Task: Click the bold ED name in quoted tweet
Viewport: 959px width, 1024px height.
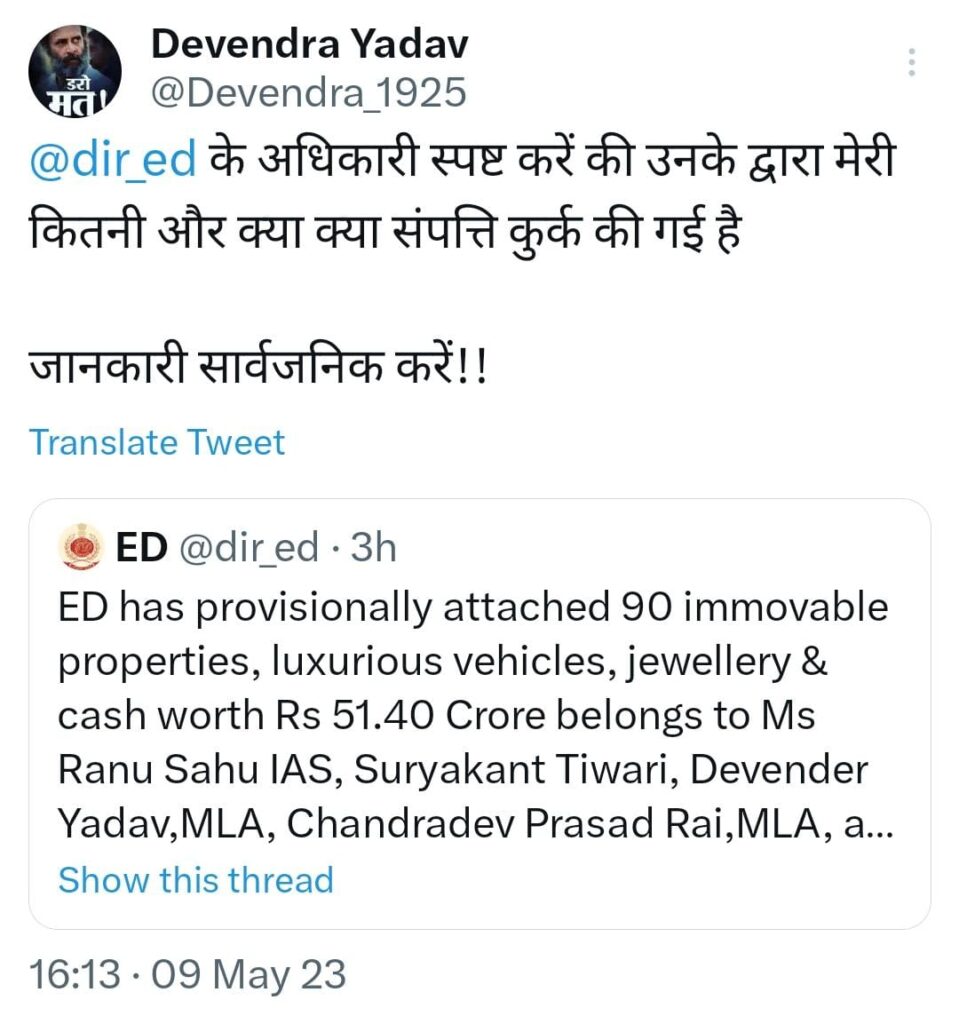Action: coord(141,548)
